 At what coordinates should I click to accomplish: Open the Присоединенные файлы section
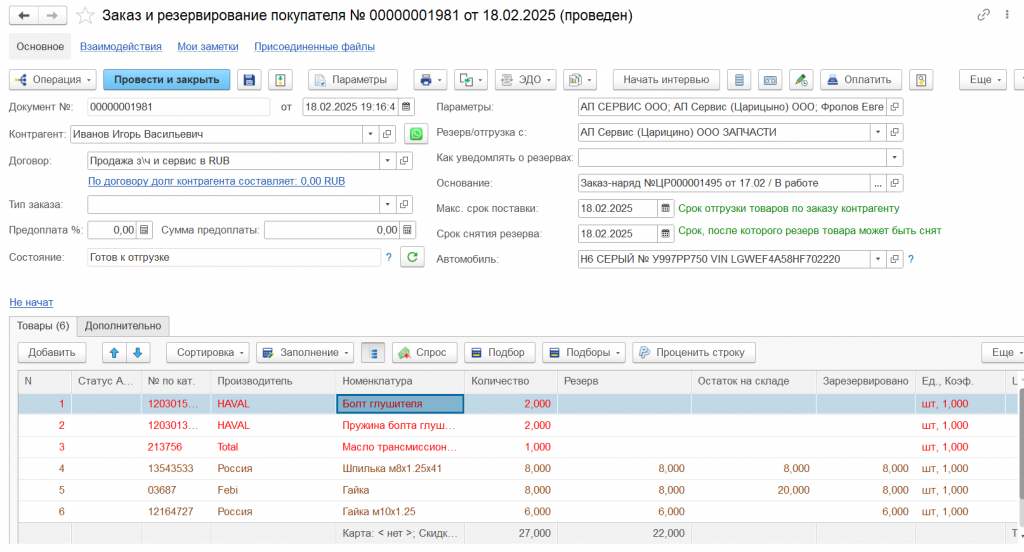(314, 46)
